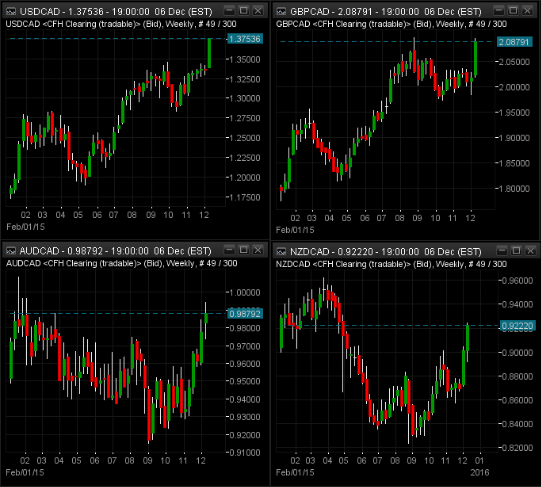Viewport: 541px width, 487px height.
Task: Click the AUDCAD 0.98792 current price tag
Action: tap(245, 314)
